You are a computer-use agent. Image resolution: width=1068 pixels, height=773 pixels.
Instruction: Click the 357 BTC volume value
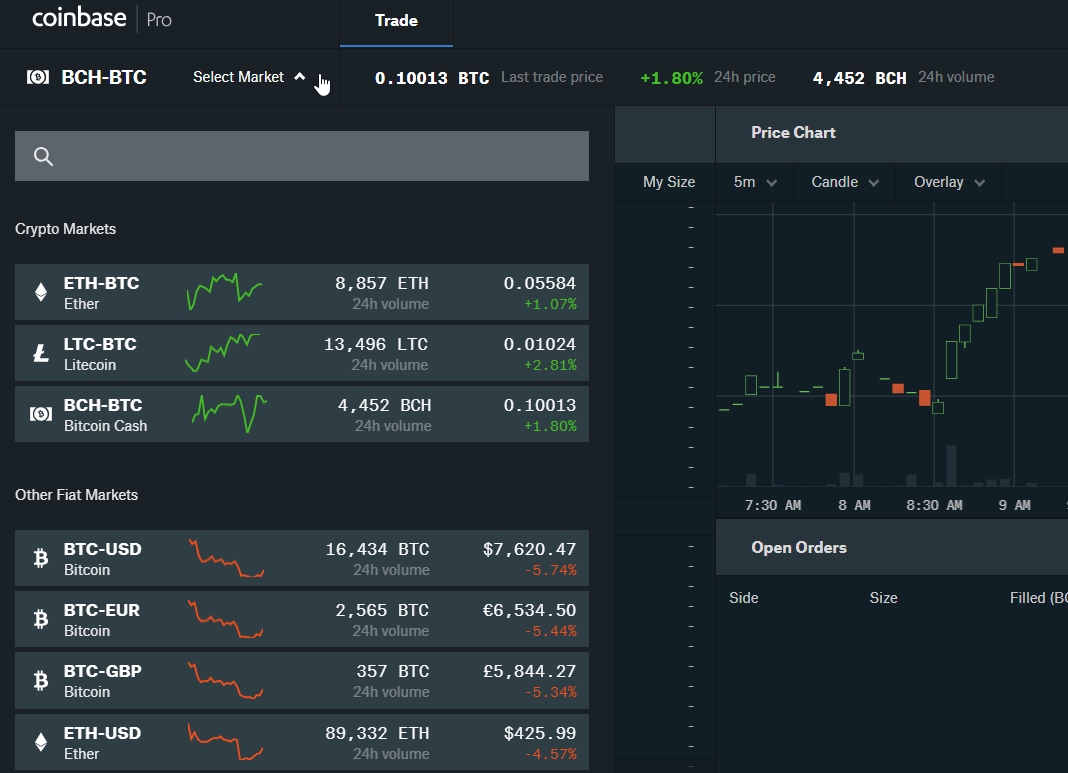393,671
